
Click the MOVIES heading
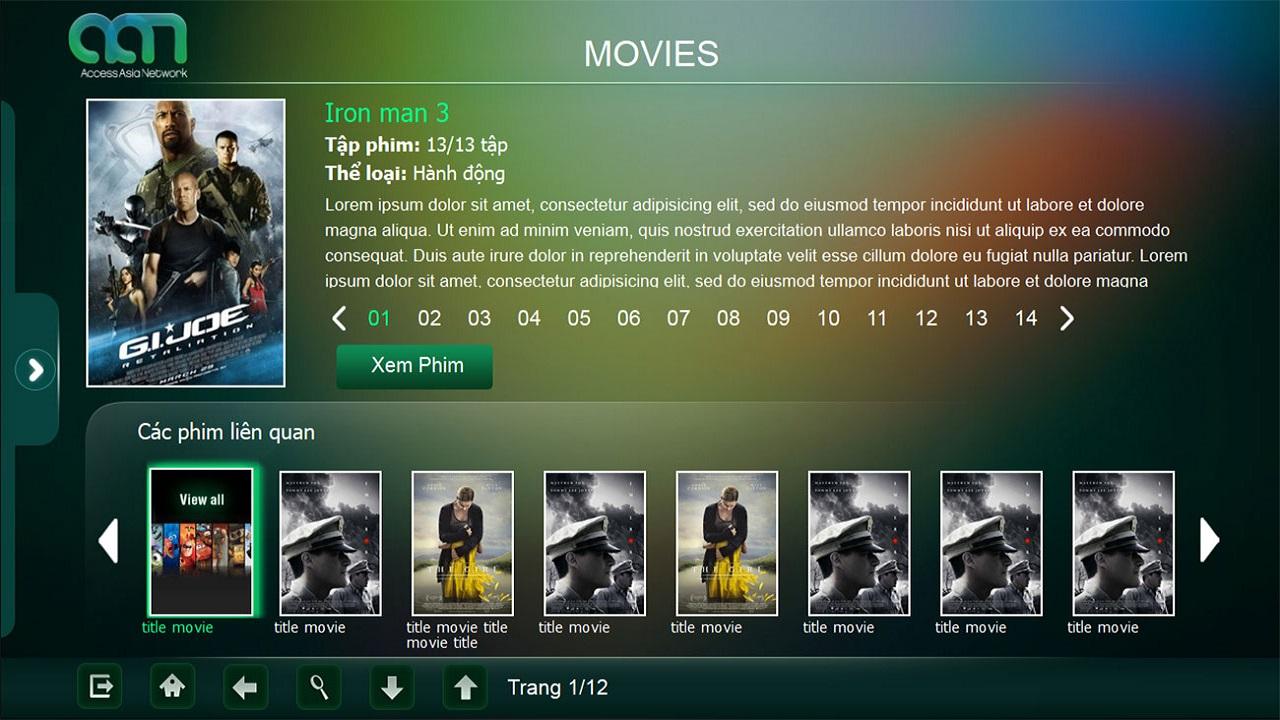point(652,53)
